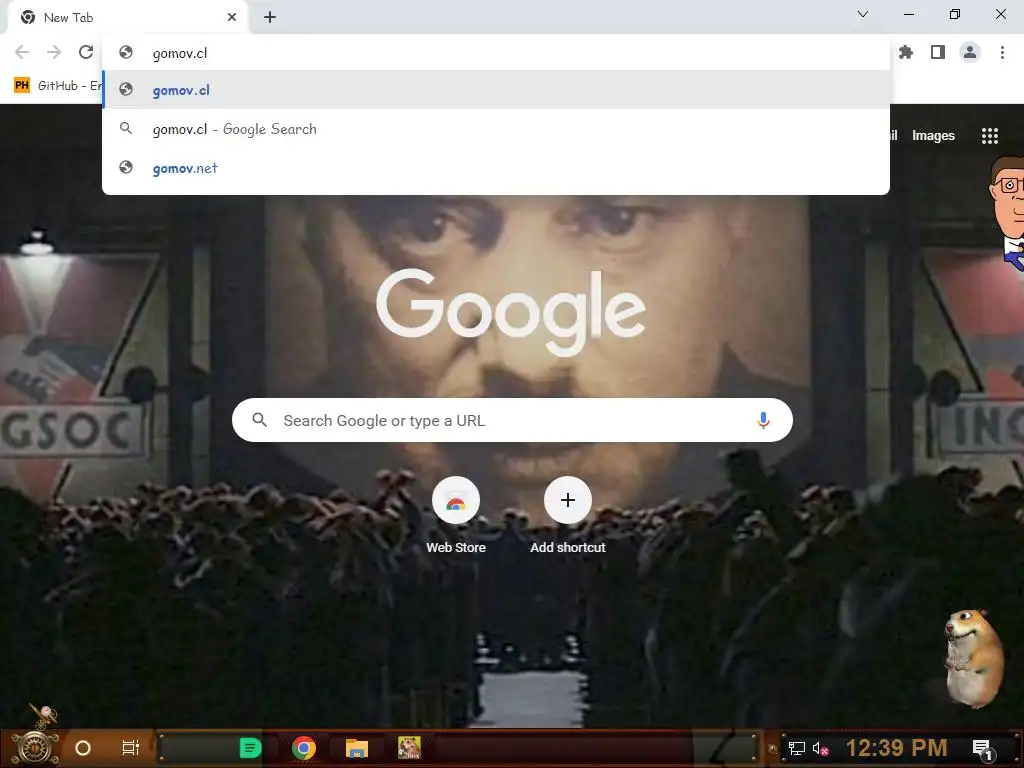Toggle the side panel icon
This screenshot has height=768, width=1024.
938,52
